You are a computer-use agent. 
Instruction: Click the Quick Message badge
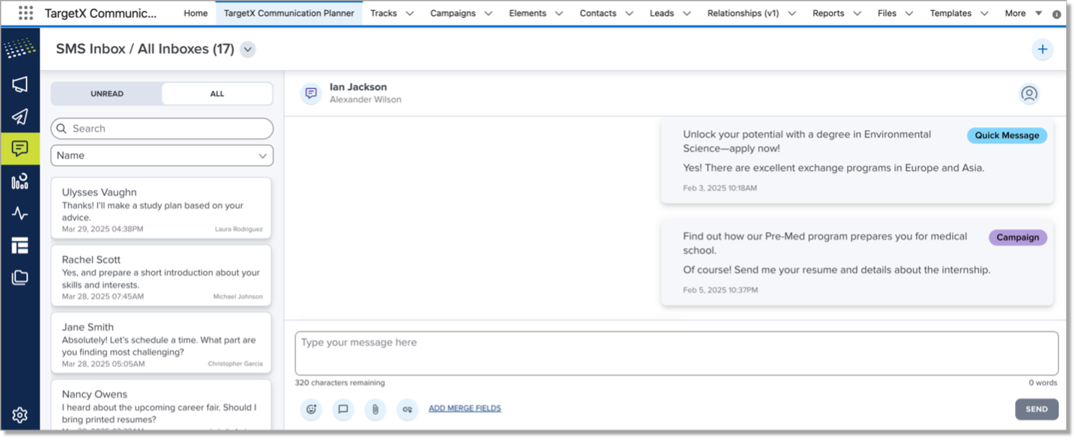pyautogui.click(x=1007, y=136)
